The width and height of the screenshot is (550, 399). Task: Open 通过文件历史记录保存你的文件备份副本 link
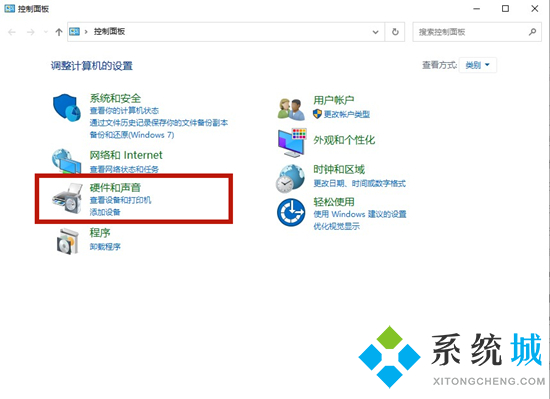[159, 123]
